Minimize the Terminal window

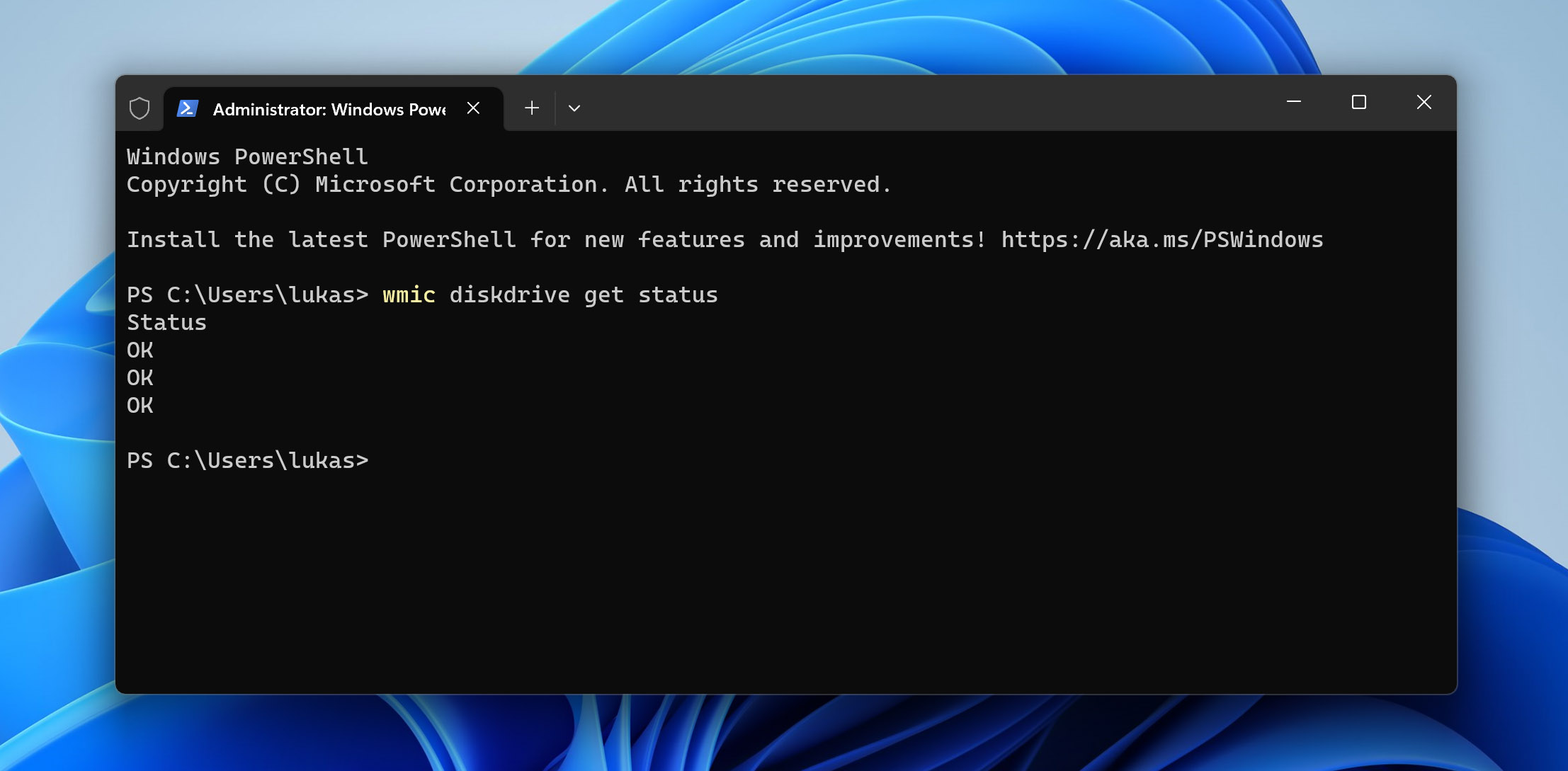click(1294, 102)
